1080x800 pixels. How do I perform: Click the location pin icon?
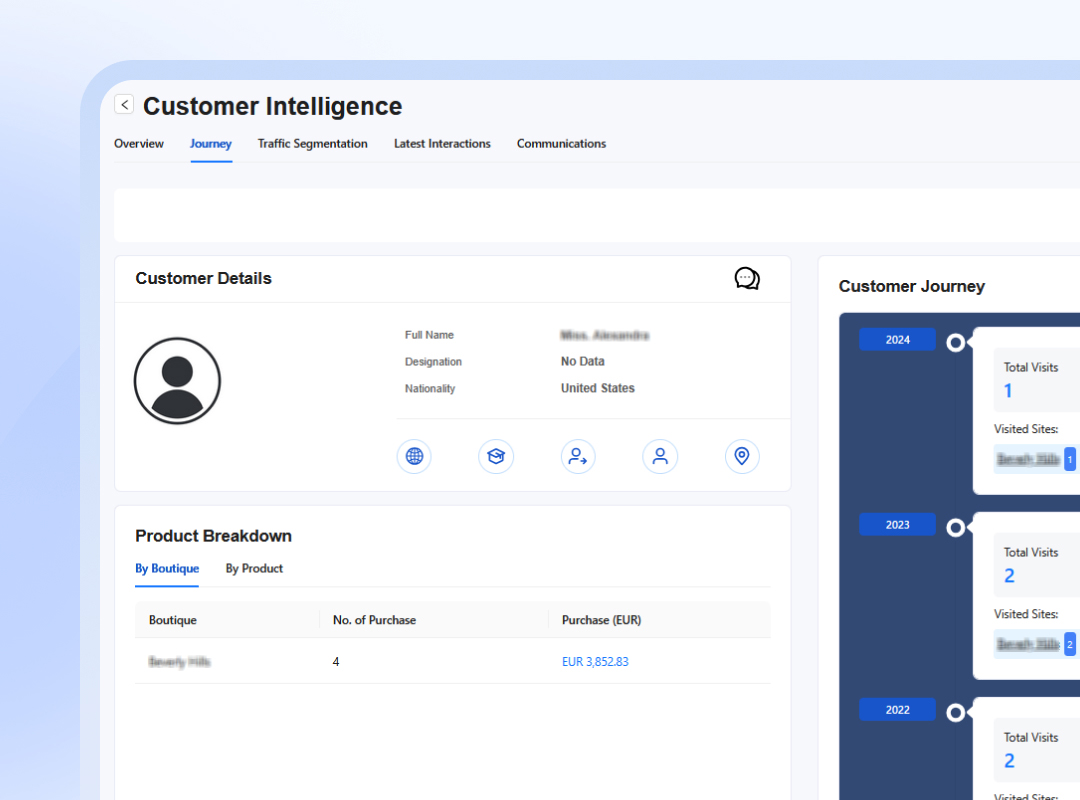click(742, 456)
